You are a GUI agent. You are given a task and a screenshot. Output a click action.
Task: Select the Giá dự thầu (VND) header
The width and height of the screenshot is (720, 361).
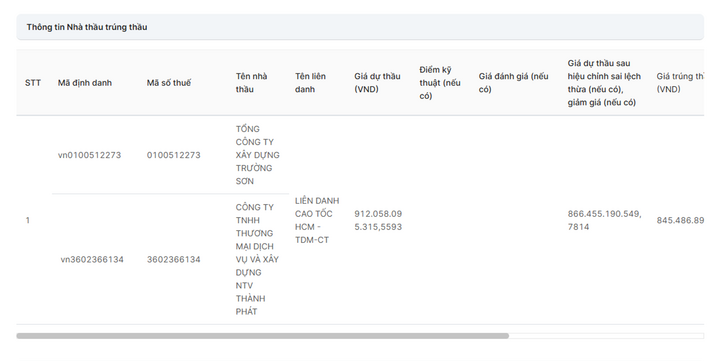(x=377, y=83)
